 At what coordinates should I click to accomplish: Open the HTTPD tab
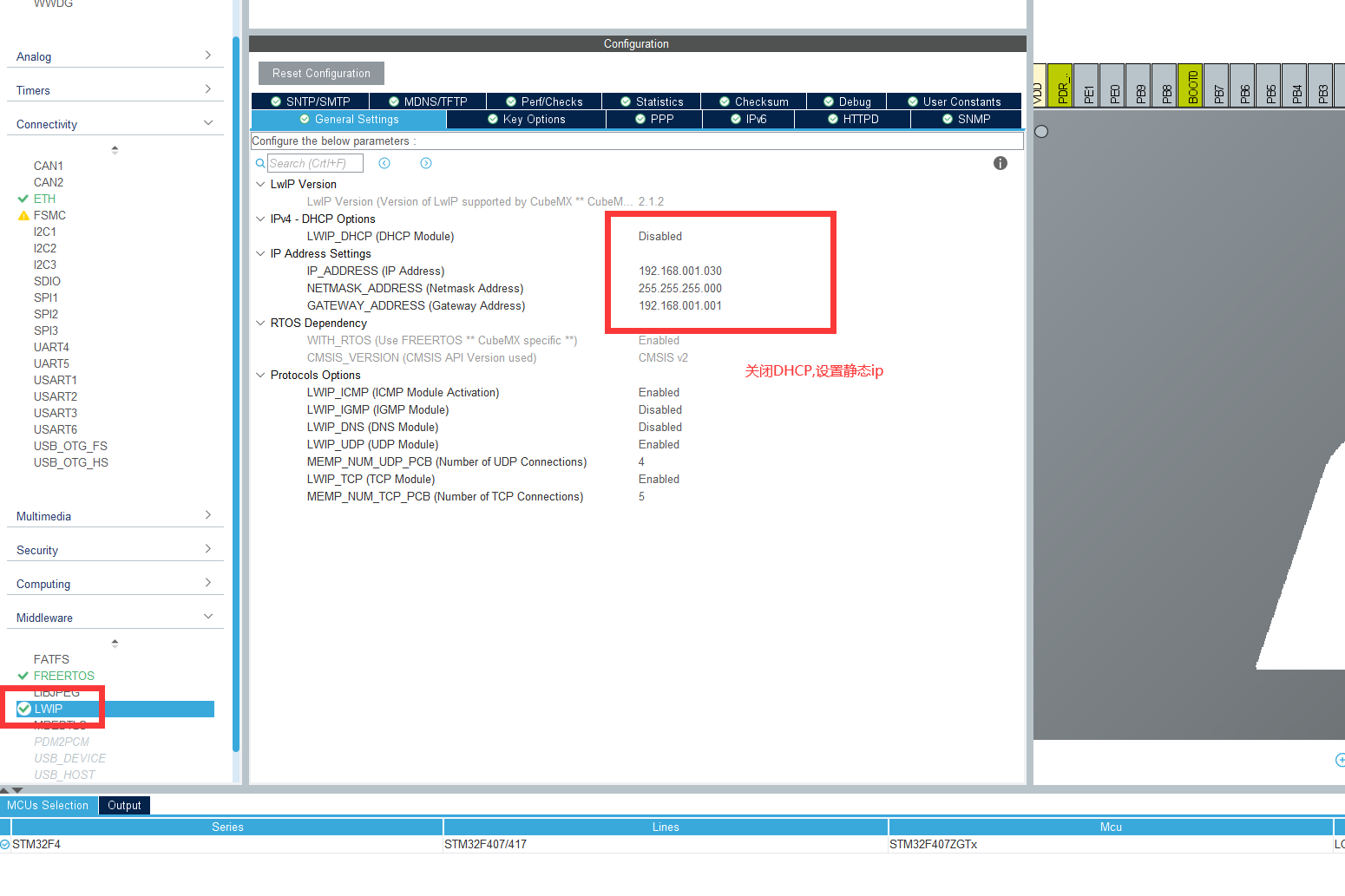point(853,119)
